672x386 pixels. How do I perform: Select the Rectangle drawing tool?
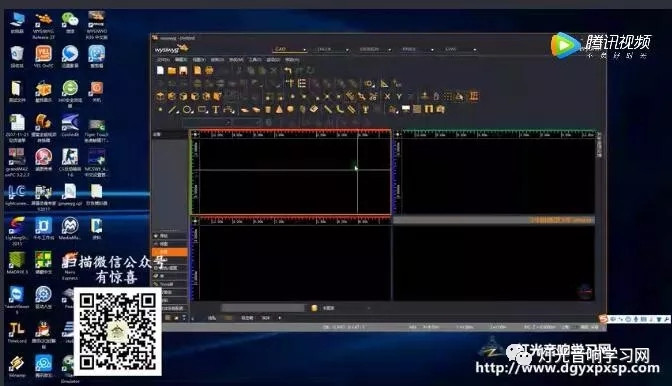[x=202, y=110]
